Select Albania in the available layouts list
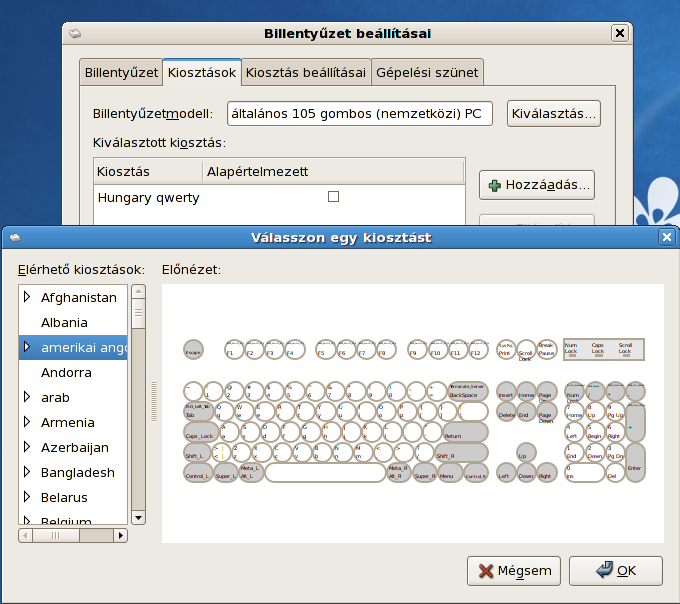The width and height of the screenshot is (680, 604). pos(64,322)
